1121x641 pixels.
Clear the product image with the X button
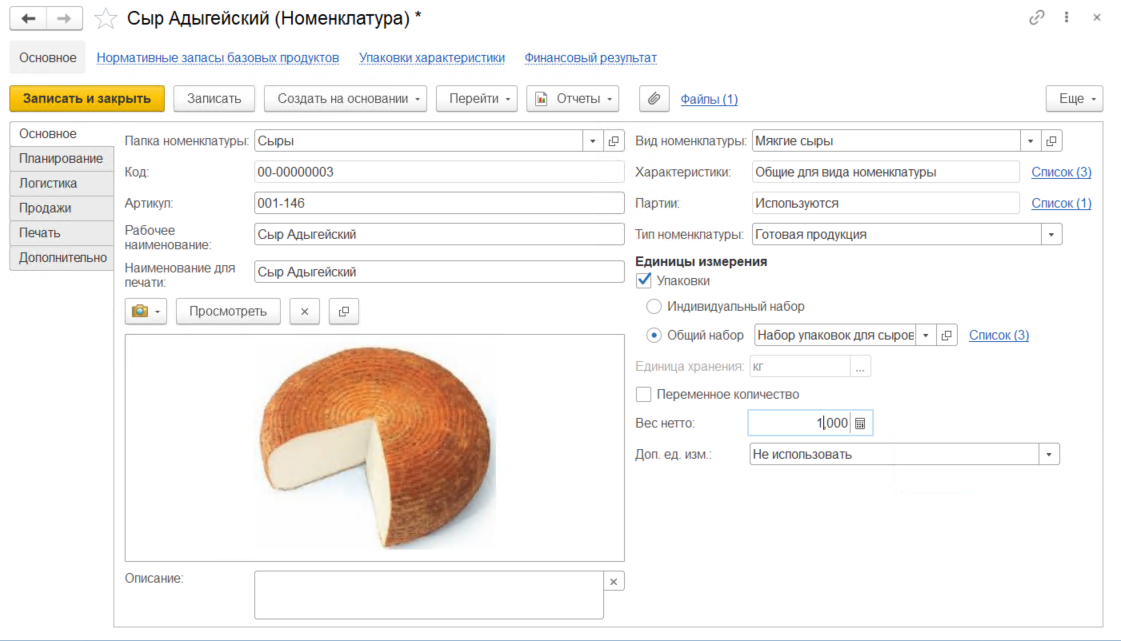point(304,311)
